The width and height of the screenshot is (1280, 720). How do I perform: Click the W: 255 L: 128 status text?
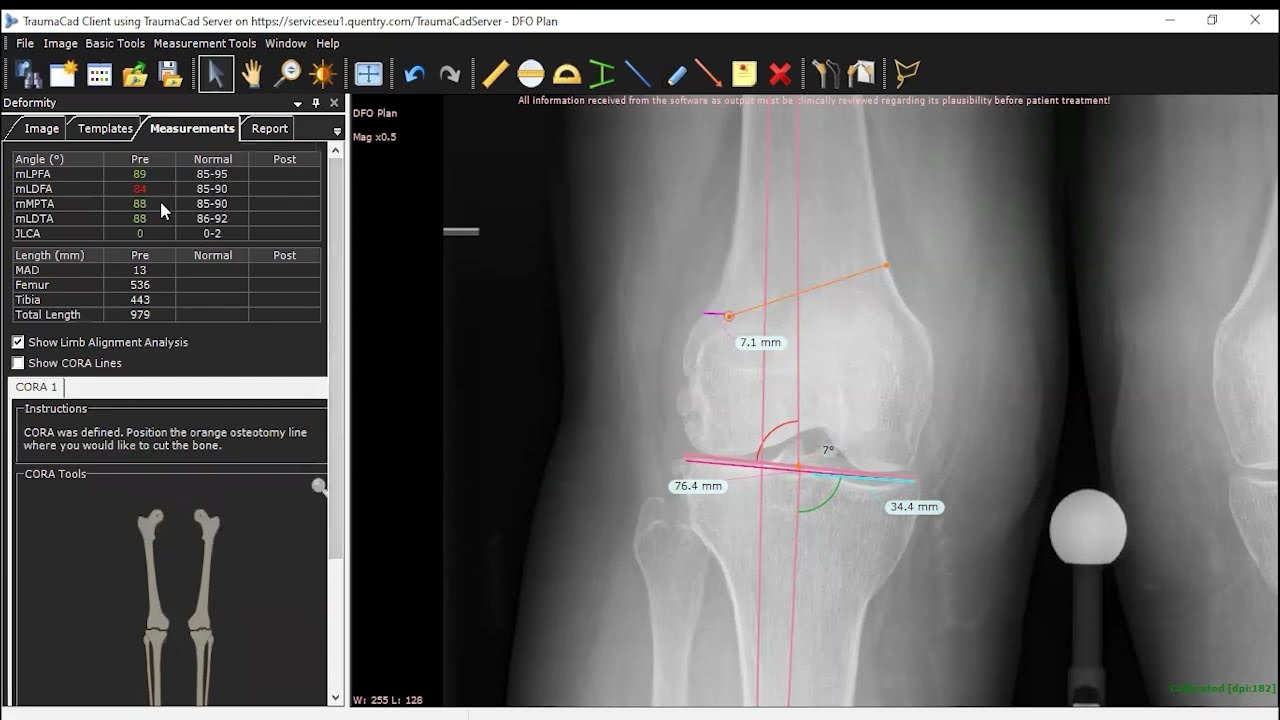388,700
